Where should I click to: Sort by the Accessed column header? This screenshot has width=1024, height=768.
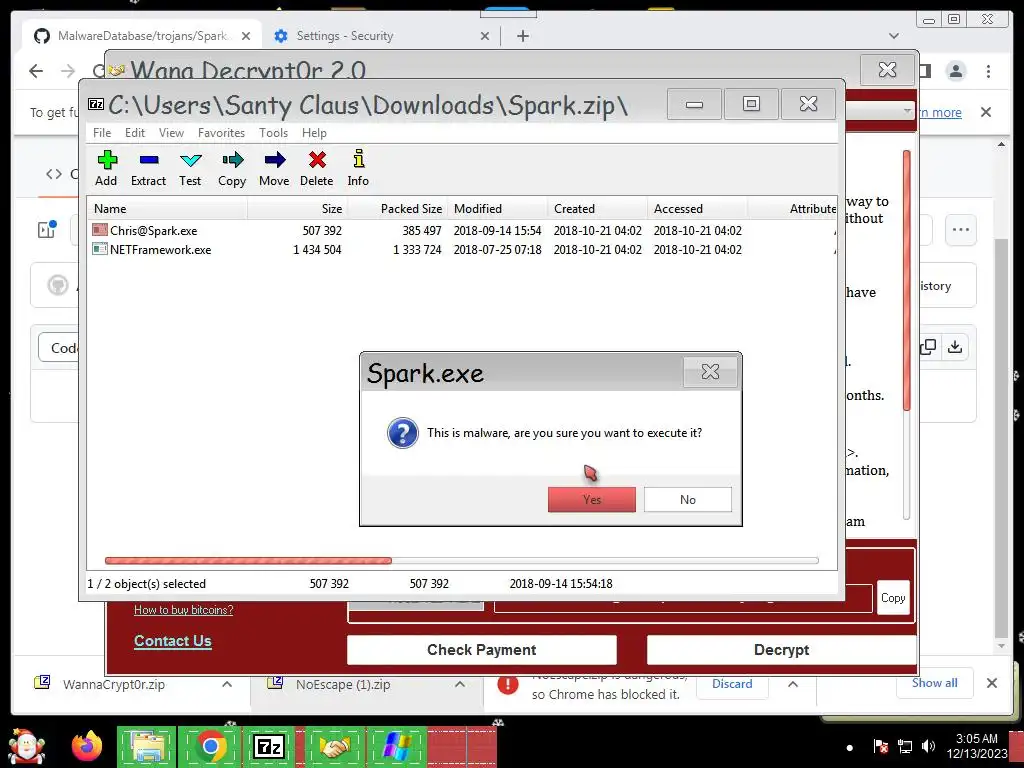(697, 209)
